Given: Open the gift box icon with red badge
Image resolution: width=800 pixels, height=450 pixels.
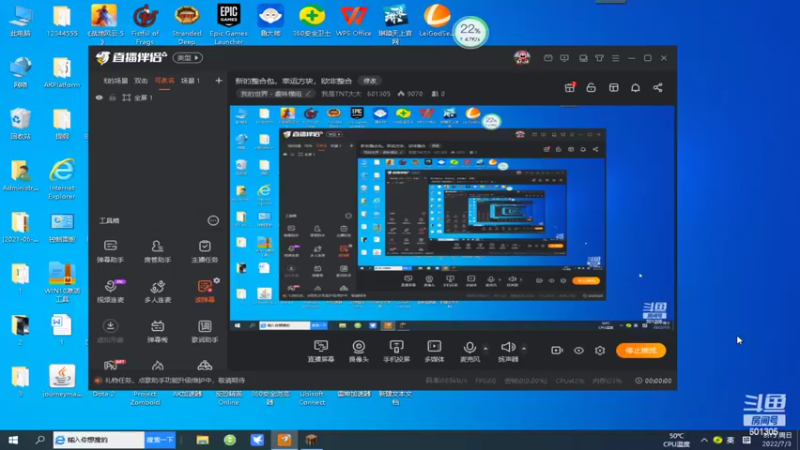Looking at the screenshot, I should click(569, 88).
